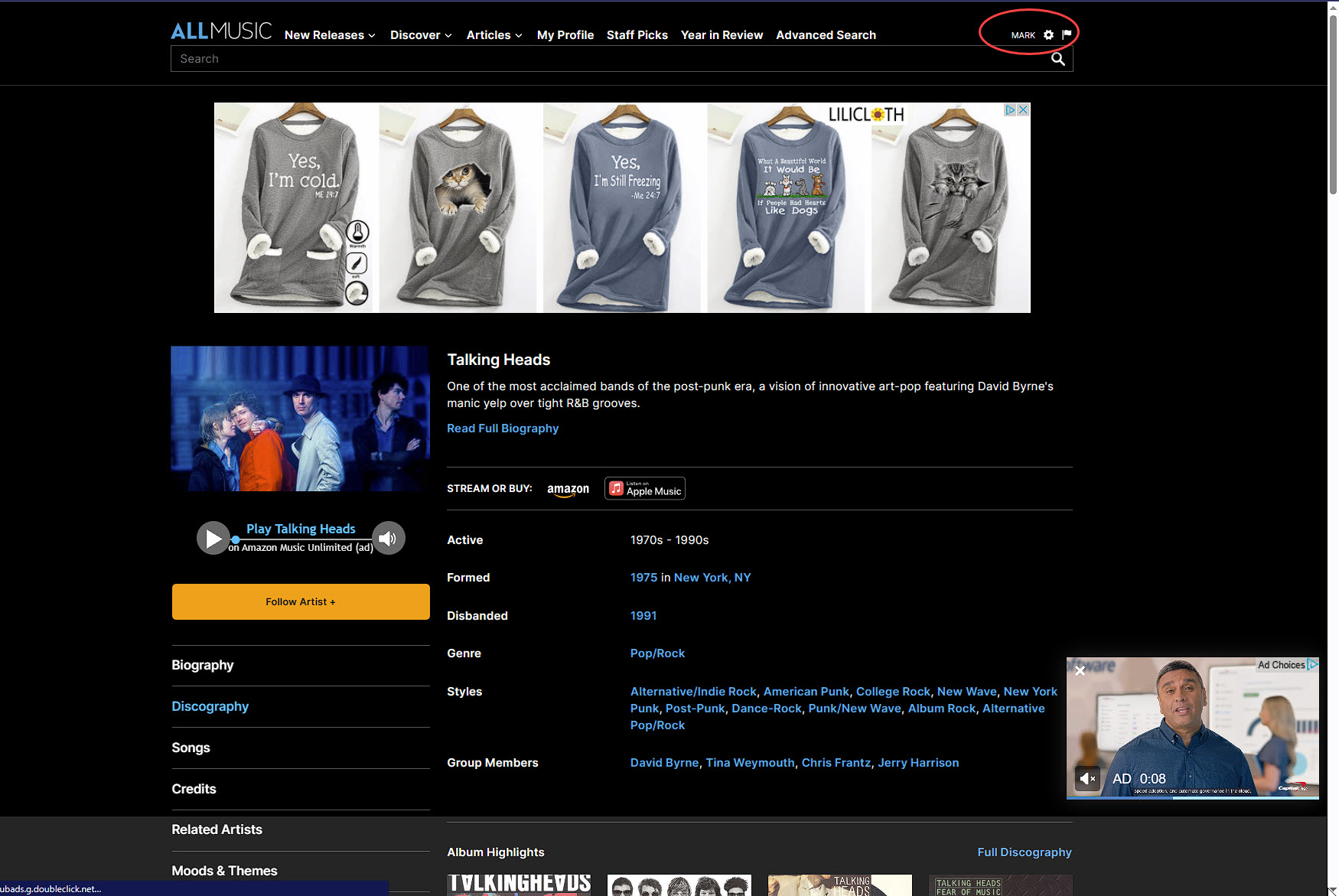Click the Follow Artist button

[301, 602]
